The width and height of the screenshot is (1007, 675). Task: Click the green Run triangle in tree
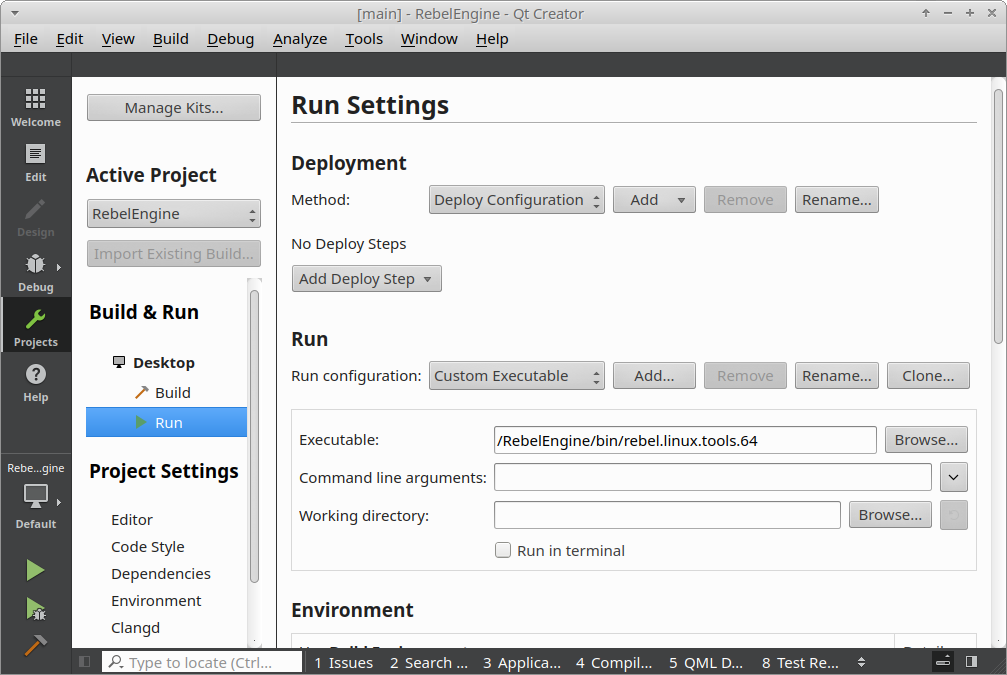141,422
